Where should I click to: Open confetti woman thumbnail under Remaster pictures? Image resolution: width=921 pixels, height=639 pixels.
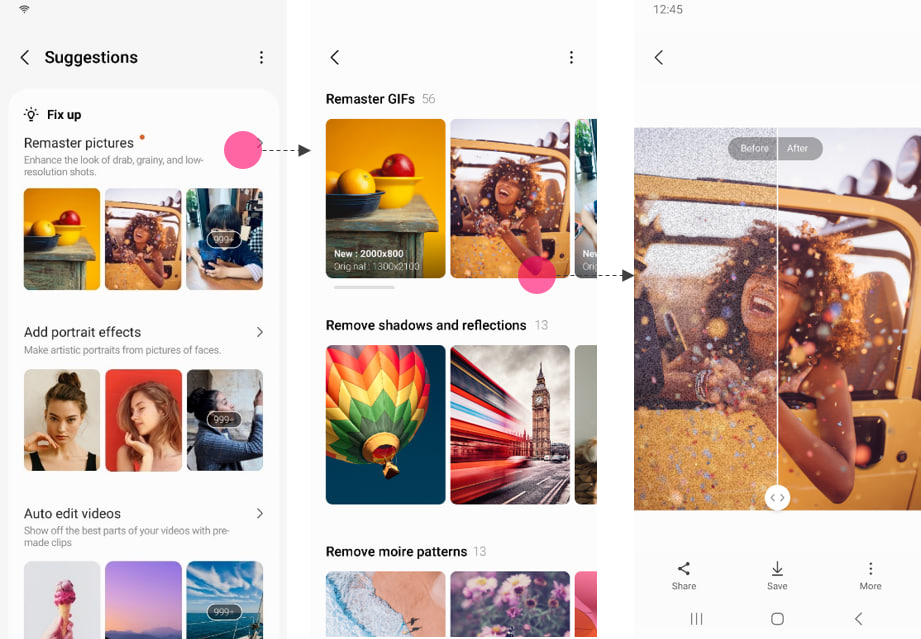pos(143,239)
